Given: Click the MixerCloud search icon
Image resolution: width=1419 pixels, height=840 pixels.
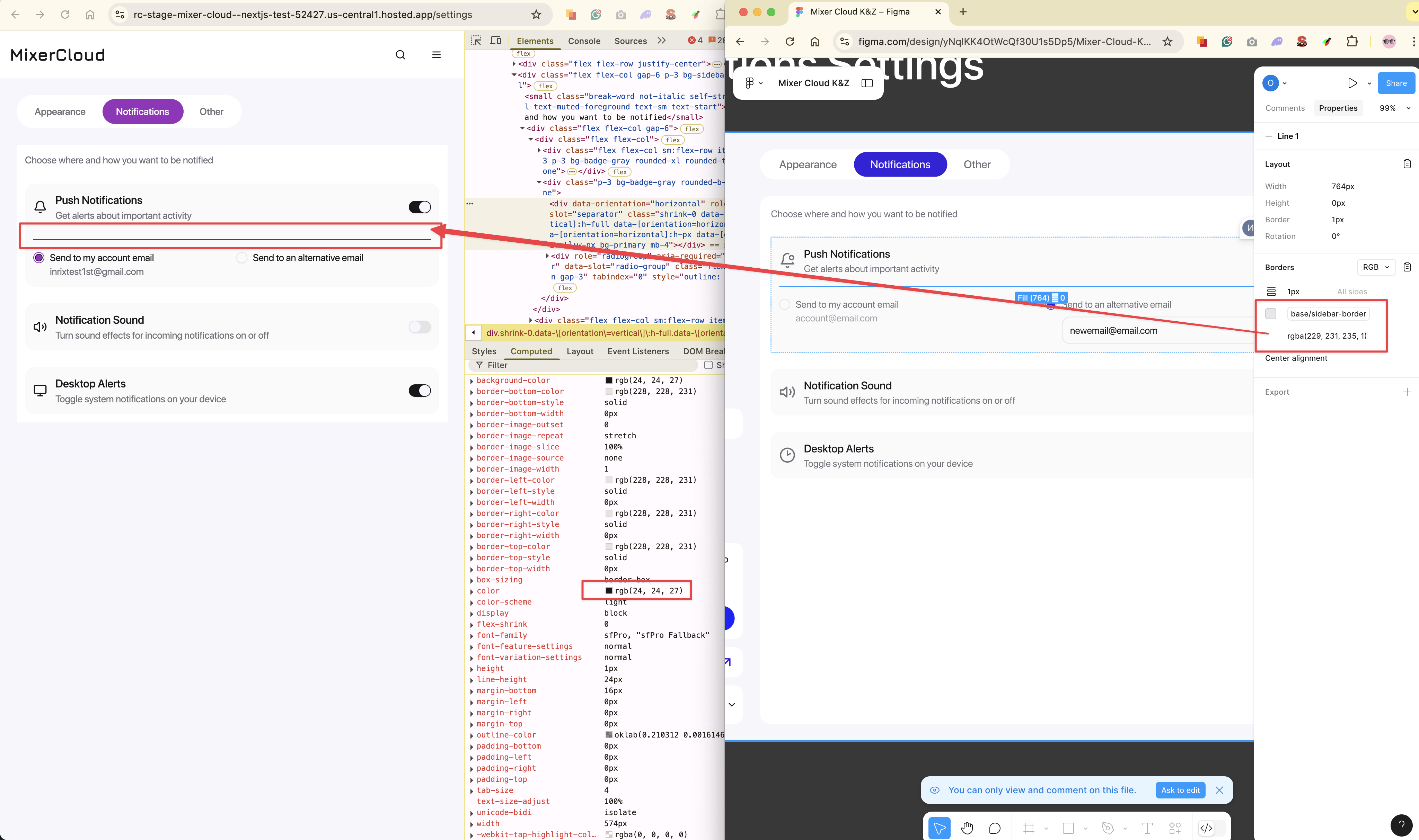Looking at the screenshot, I should (400, 55).
